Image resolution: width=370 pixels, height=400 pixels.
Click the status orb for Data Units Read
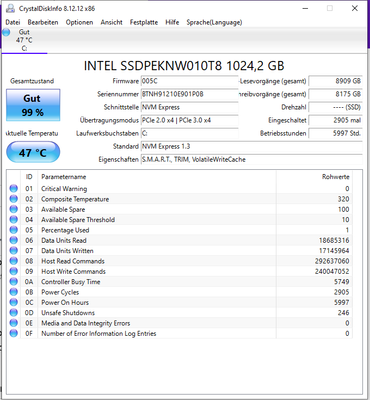tap(14, 240)
